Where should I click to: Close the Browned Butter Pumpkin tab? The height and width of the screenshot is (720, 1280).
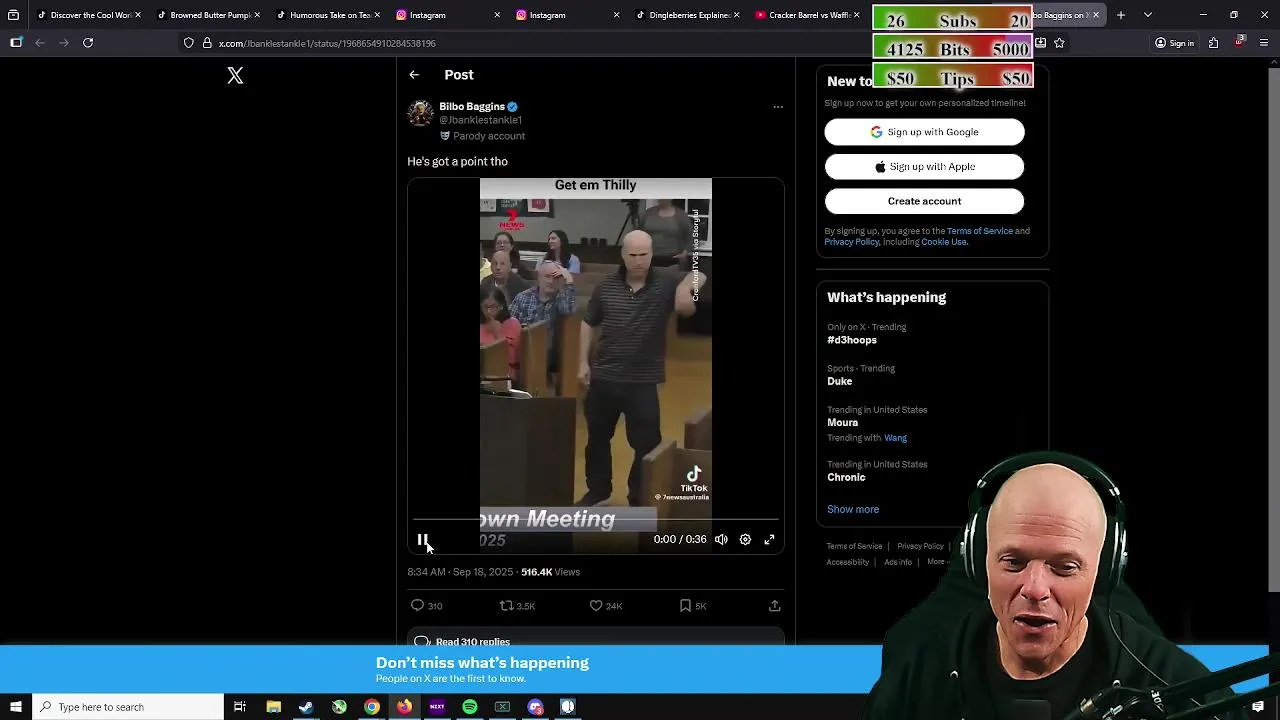tap(257, 15)
